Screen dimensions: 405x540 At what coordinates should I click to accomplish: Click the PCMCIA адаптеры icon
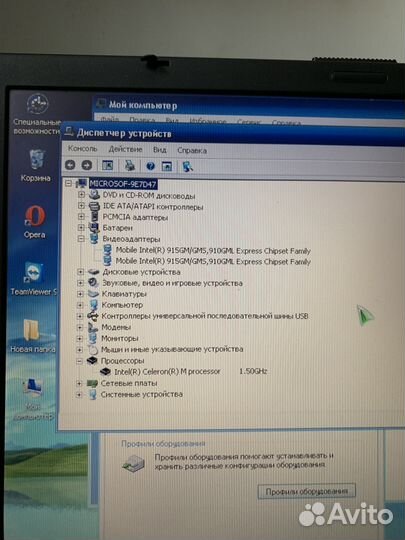click(x=94, y=217)
